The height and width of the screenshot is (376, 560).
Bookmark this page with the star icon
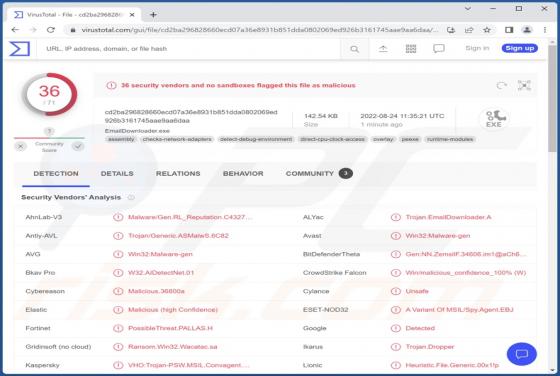pos(487,30)
